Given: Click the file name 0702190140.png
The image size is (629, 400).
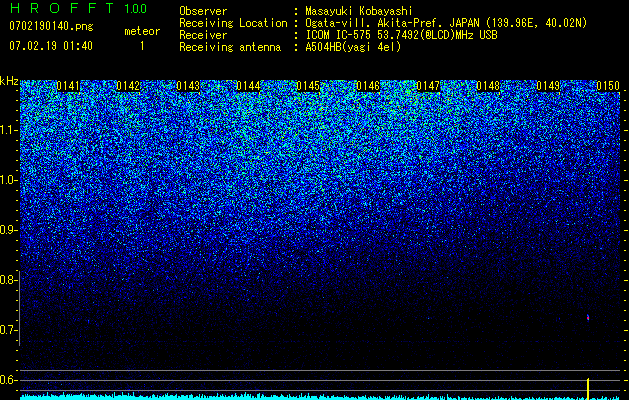Looking at the screenshot, I should (51, 26).
